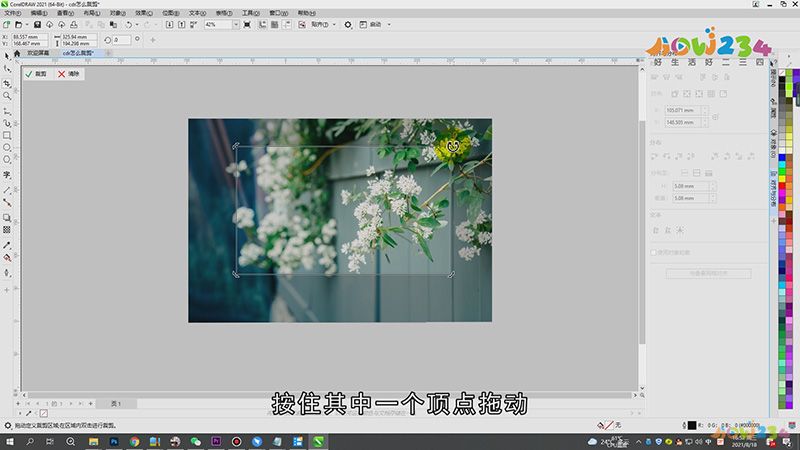This screenshot has height=450, width=800.
Task: Click the Home icon on tab bar
Action: [17, 53]
